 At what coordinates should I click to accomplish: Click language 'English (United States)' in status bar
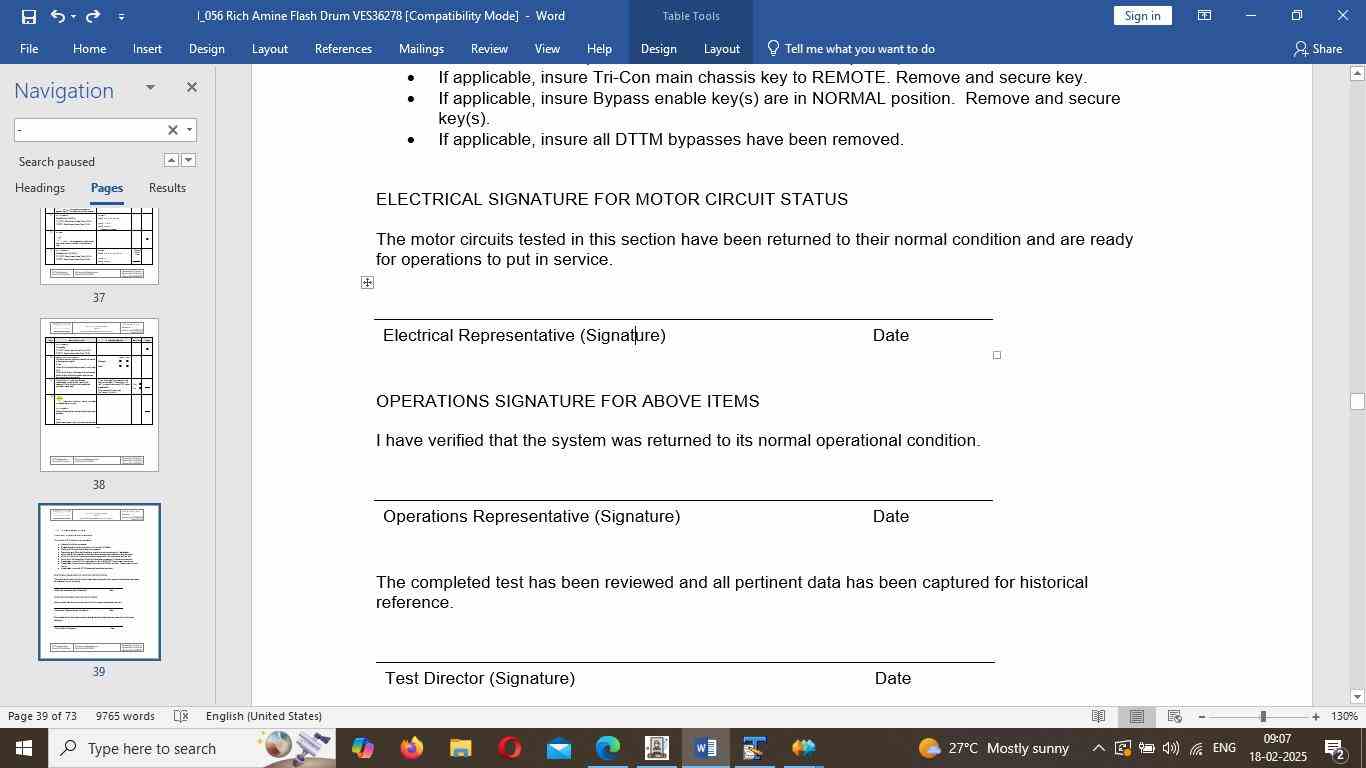(264, 716)
